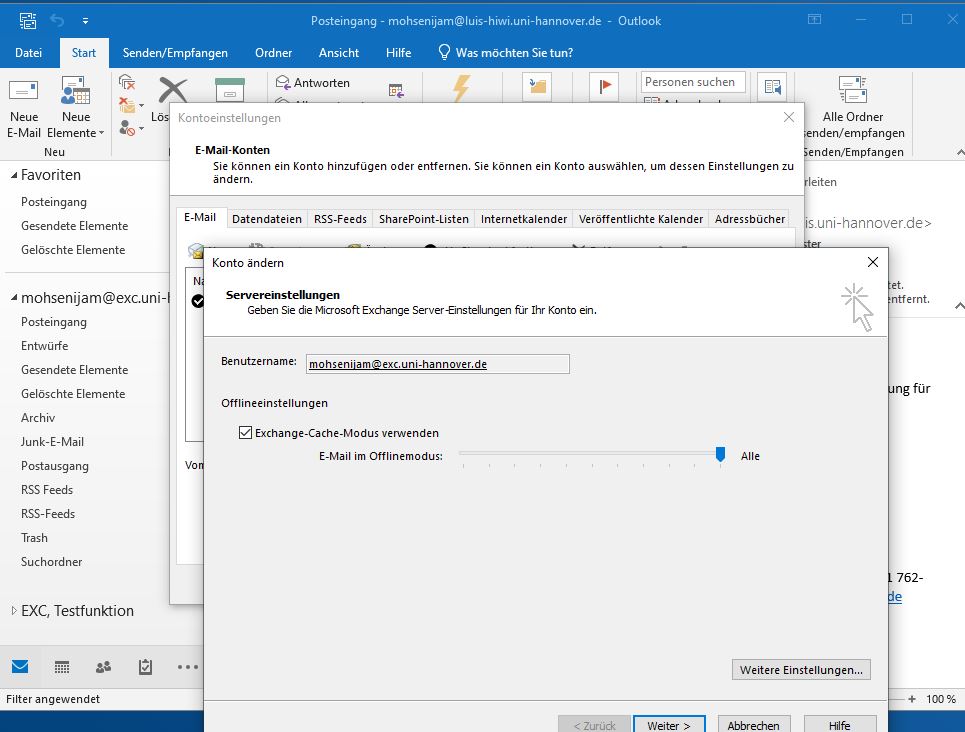Open Gesendete Elemente under Favoriten
Viewport: 965px width, 732px height.
coord(74,226)
